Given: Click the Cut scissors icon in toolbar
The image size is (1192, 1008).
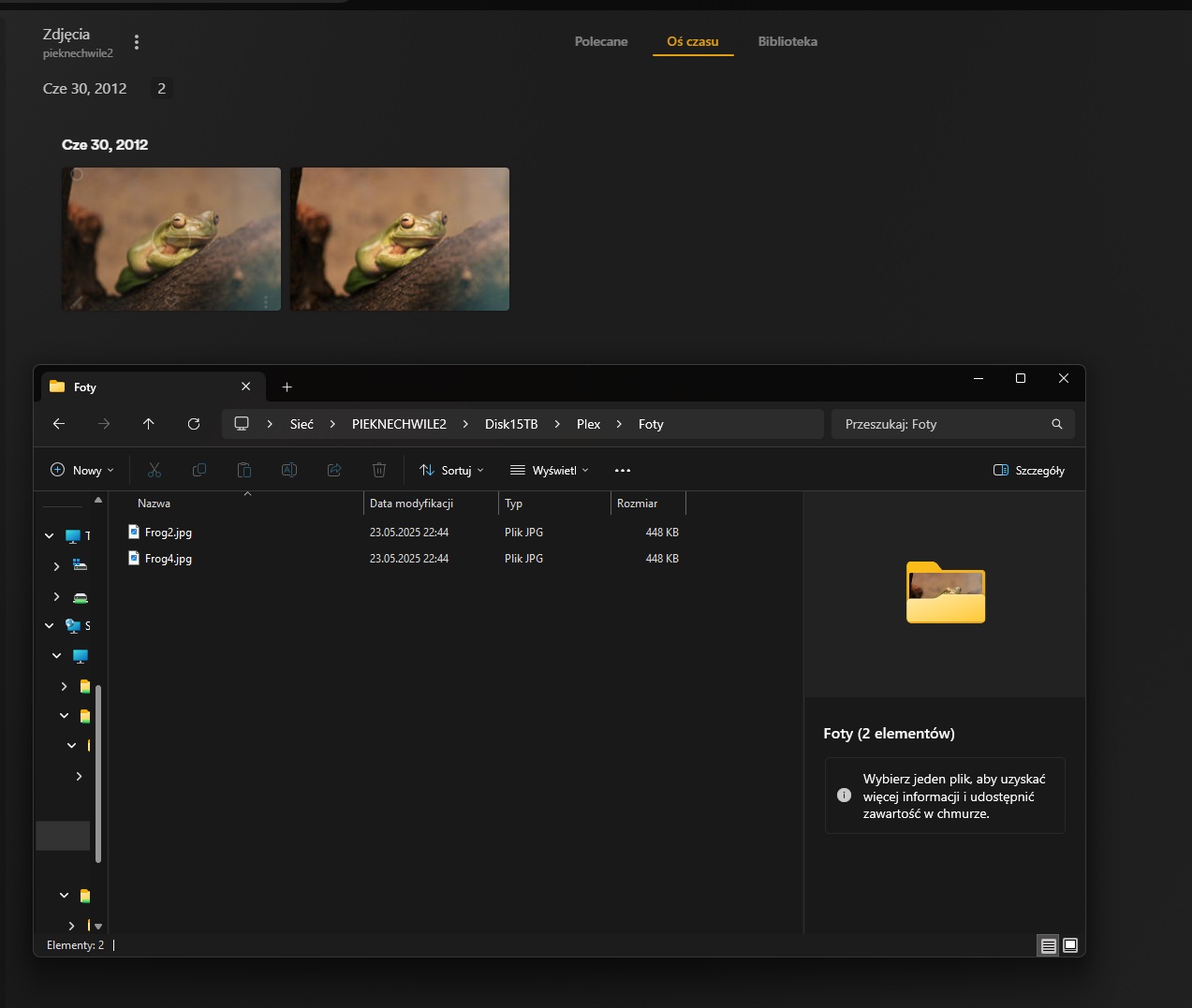Looking at the screenshot, I should pos(155,470).
